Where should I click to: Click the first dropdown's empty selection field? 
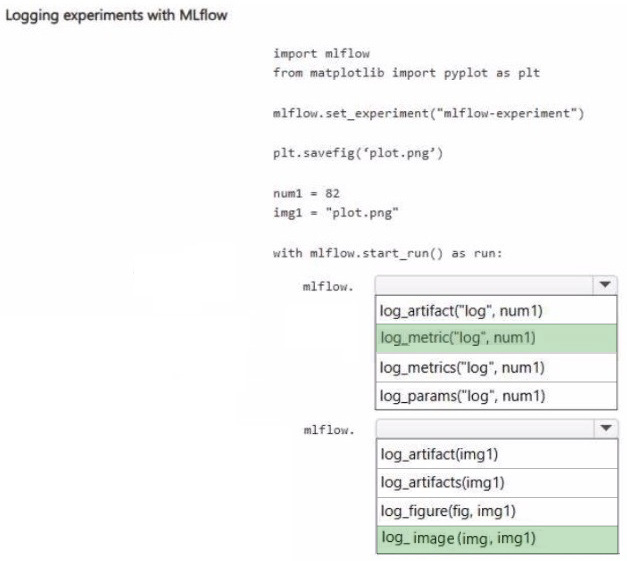coord(484,285)
